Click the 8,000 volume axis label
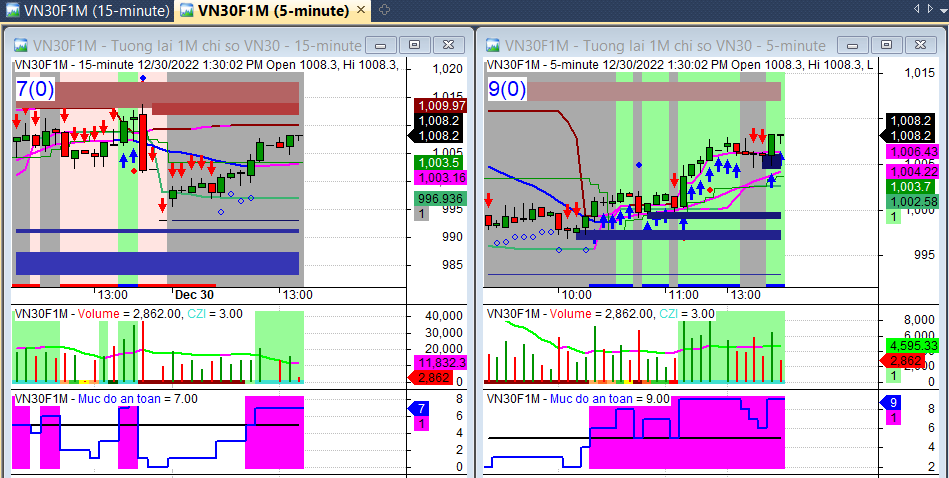 919,320
